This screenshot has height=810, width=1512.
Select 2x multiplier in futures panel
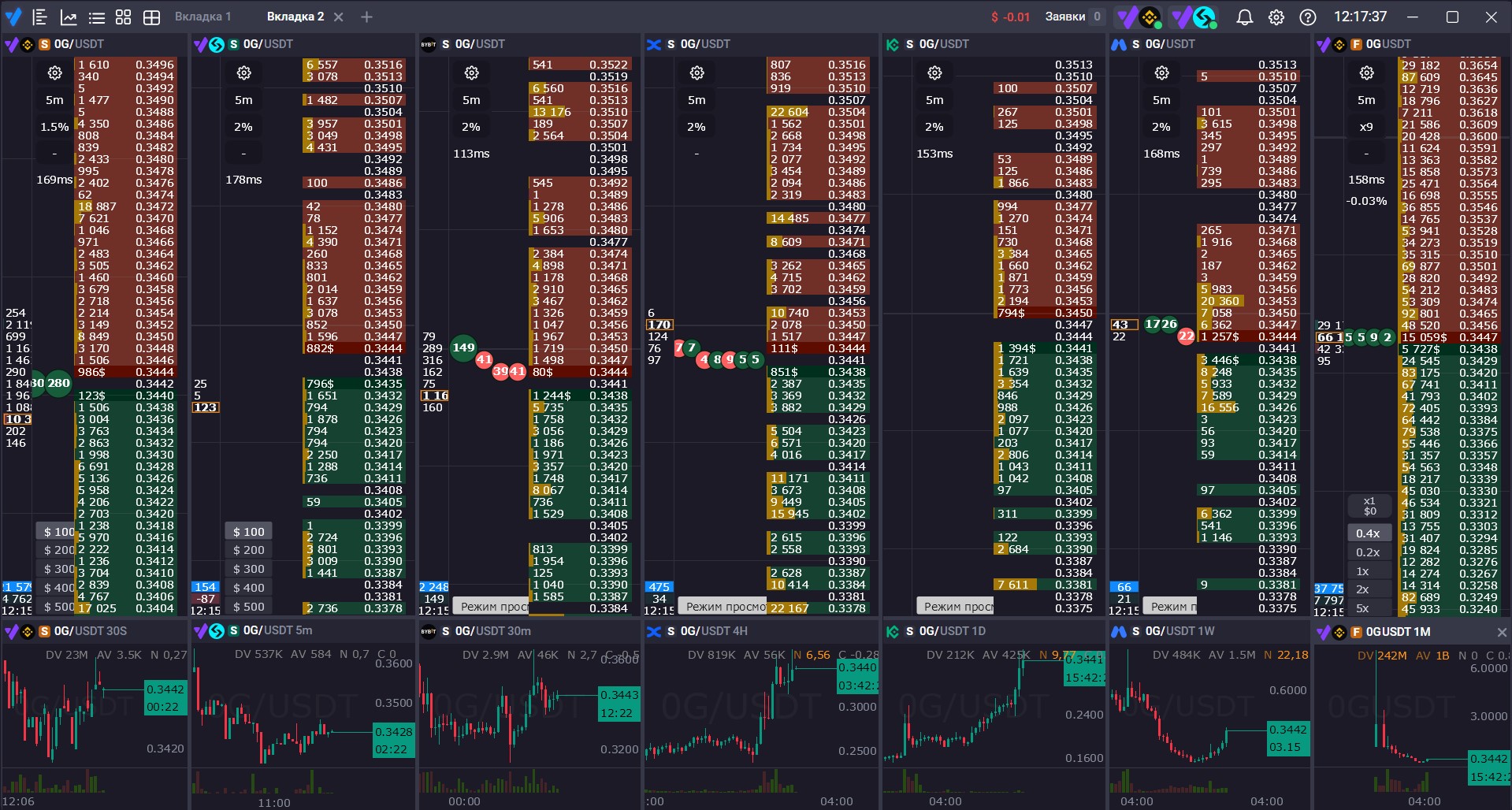coord(1368,589)
